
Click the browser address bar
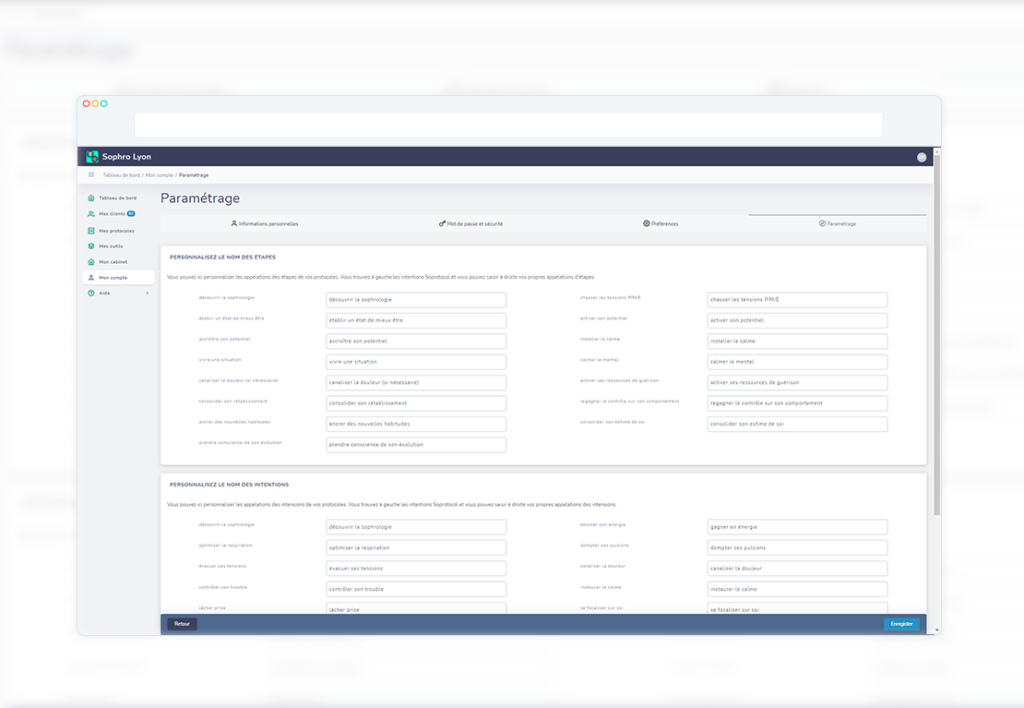[x=508, y=125]
